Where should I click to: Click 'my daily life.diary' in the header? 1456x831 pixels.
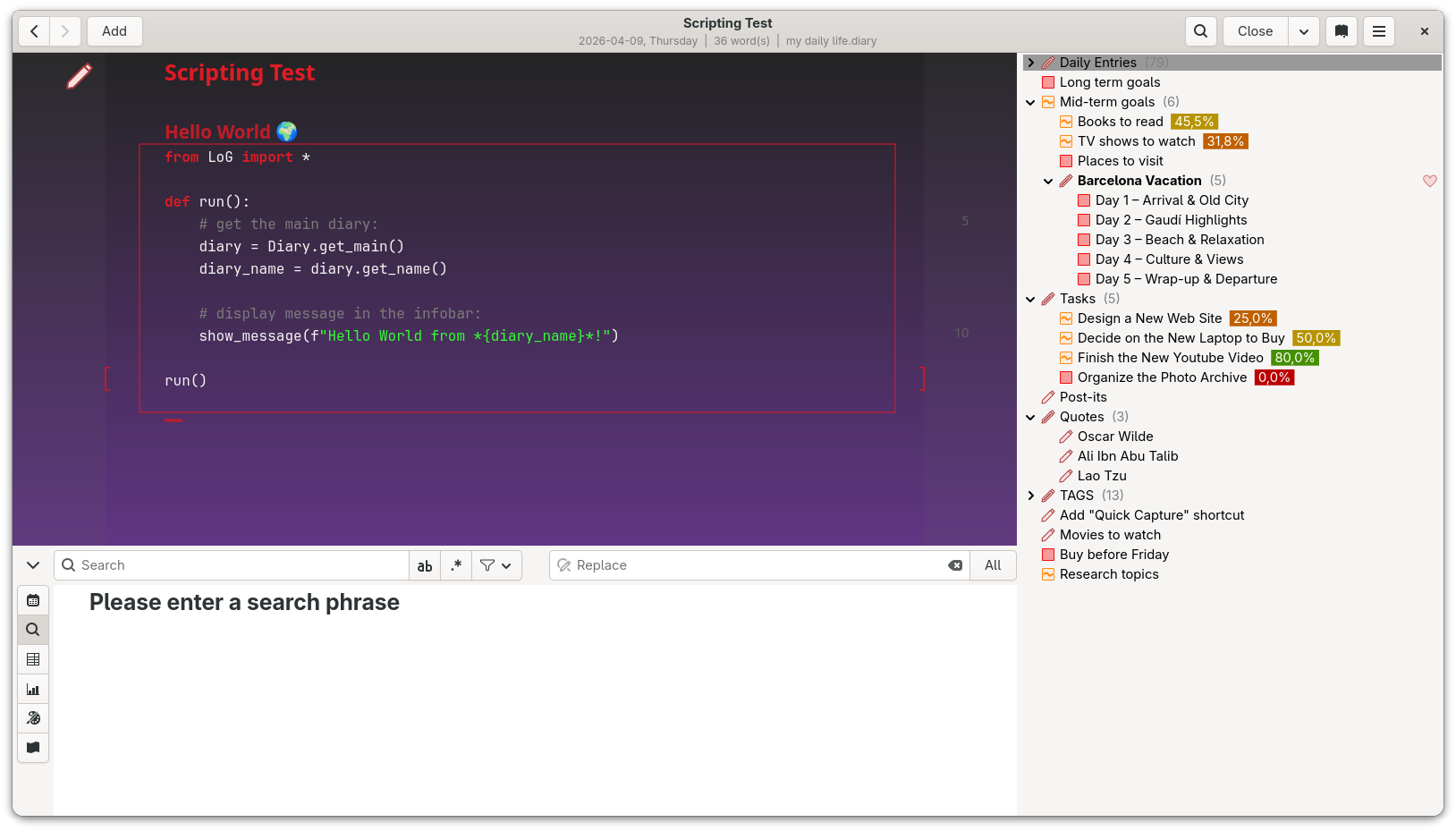831,41
